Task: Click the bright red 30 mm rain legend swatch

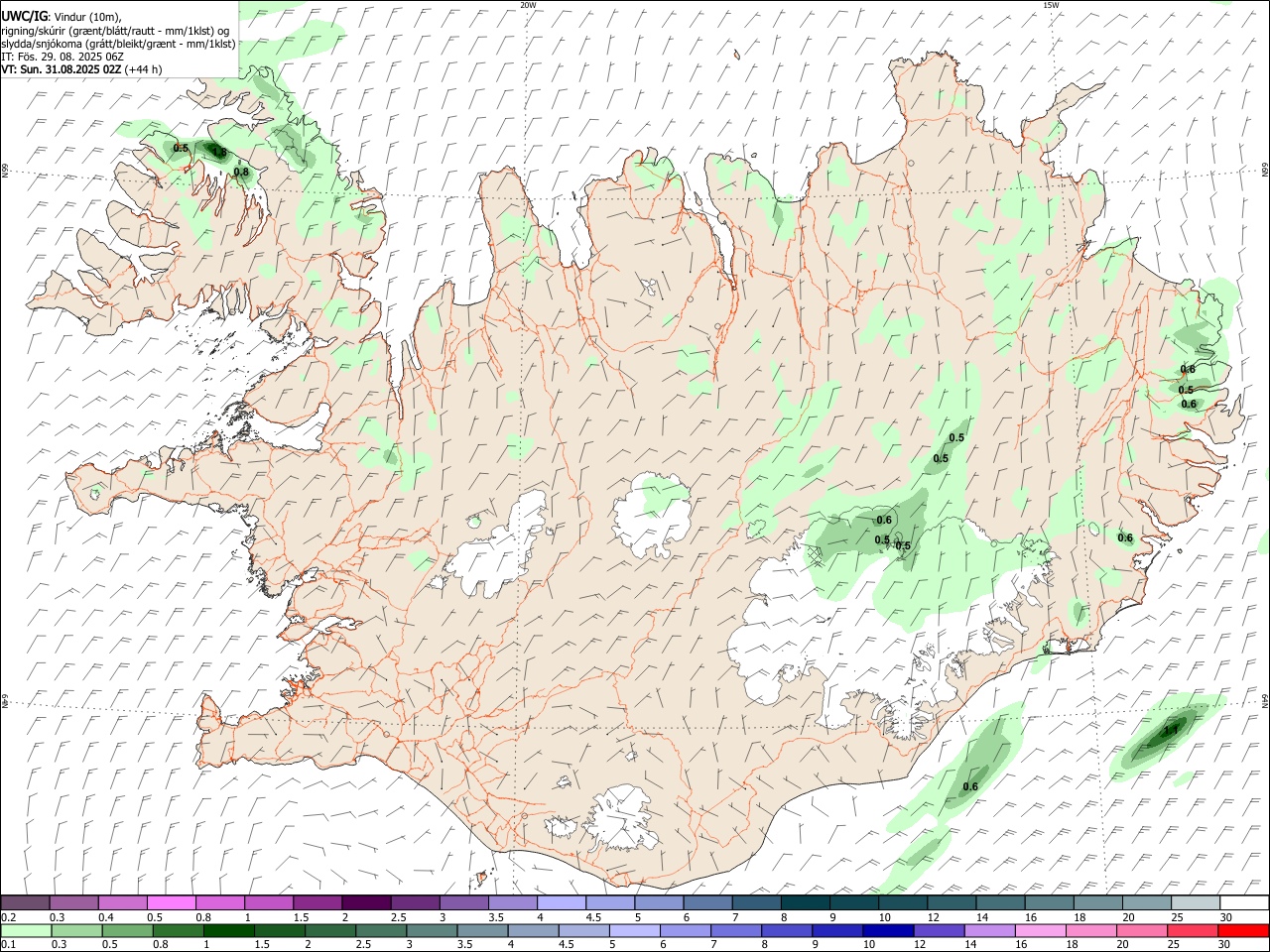Action: click(x=1242, y=930)
